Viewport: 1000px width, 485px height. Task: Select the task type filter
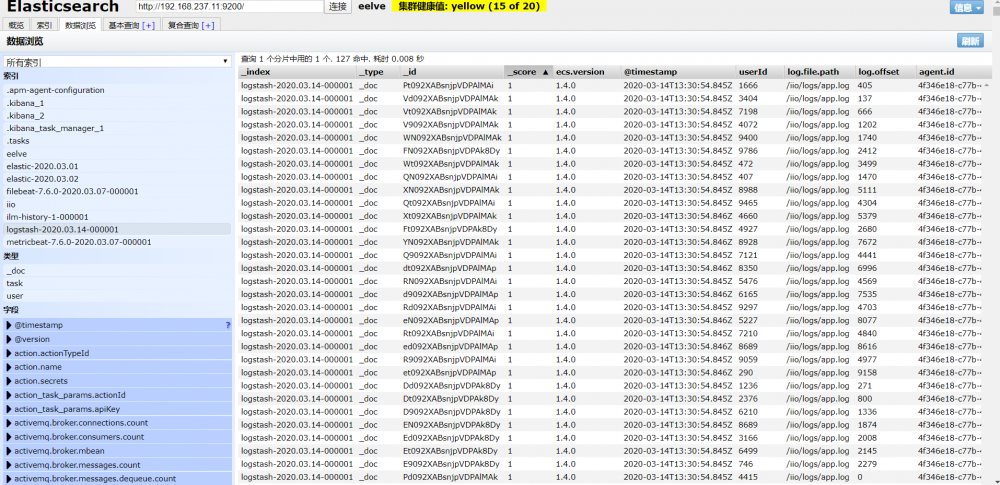[117, 283]
